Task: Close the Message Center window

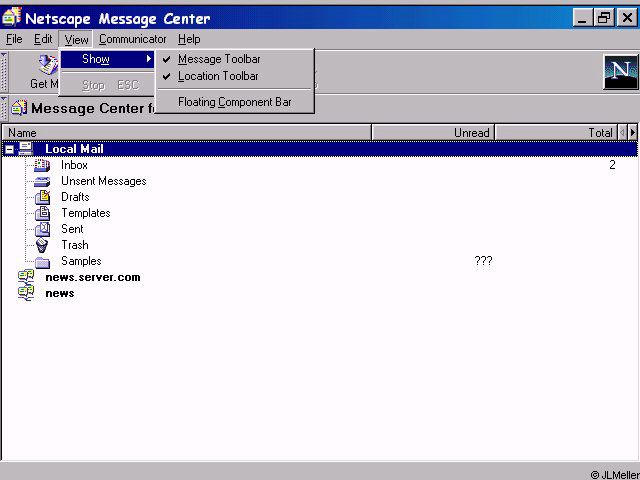Action: (x=627, y=18)
